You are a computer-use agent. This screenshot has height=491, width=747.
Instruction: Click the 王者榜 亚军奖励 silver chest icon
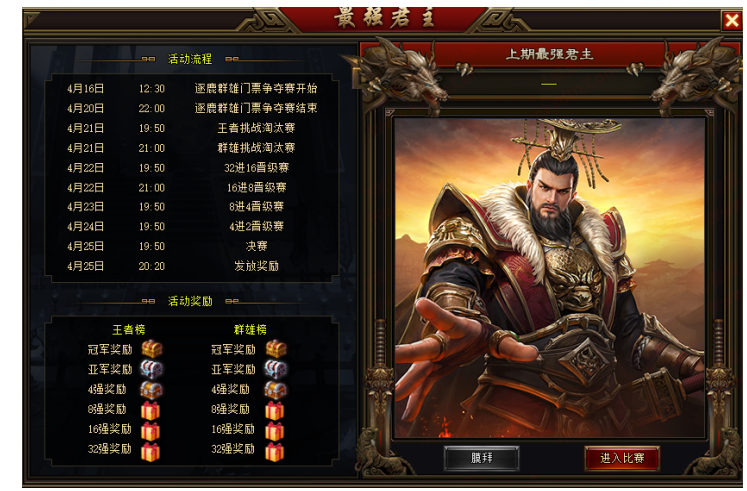pos(151,369)
